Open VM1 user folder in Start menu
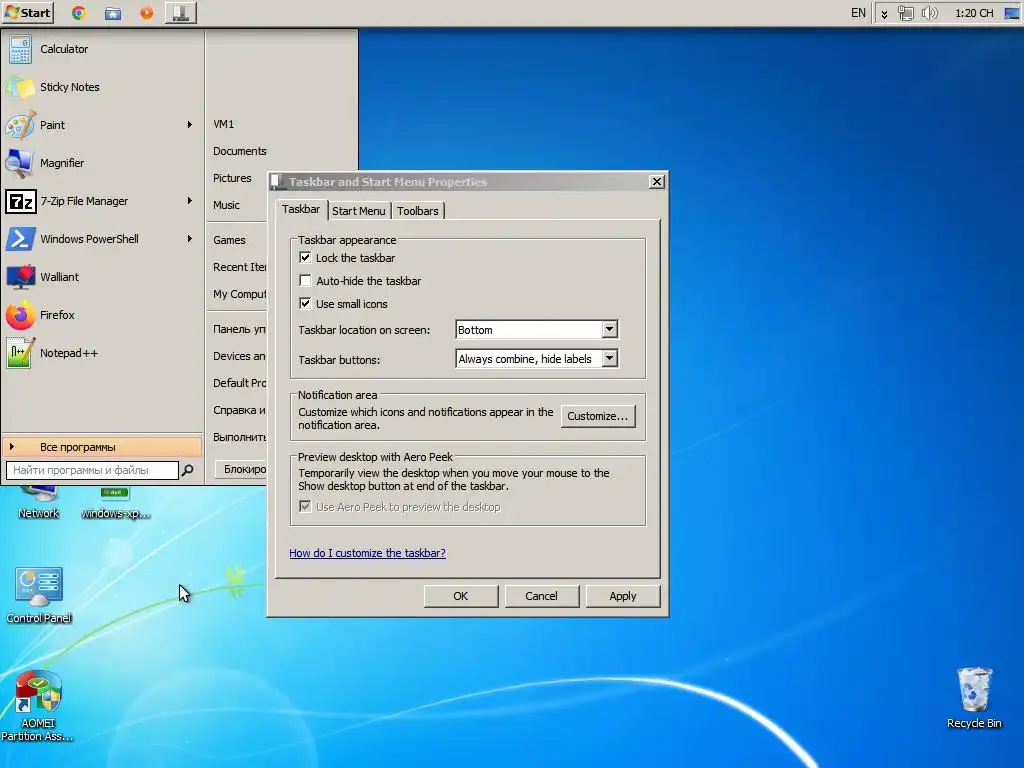1024x768 pixels. coord(224,124)
